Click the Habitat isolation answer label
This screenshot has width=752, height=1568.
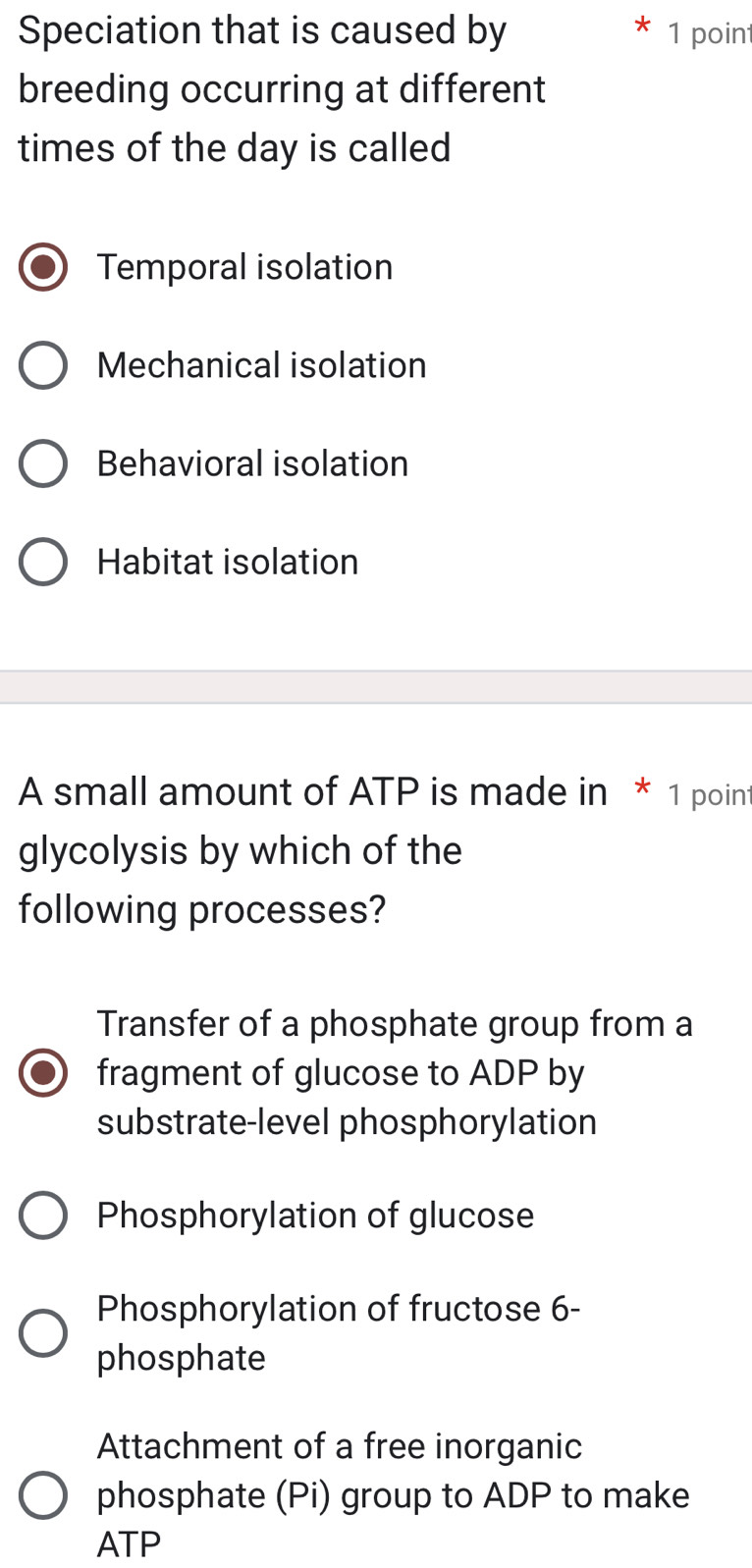227,561
